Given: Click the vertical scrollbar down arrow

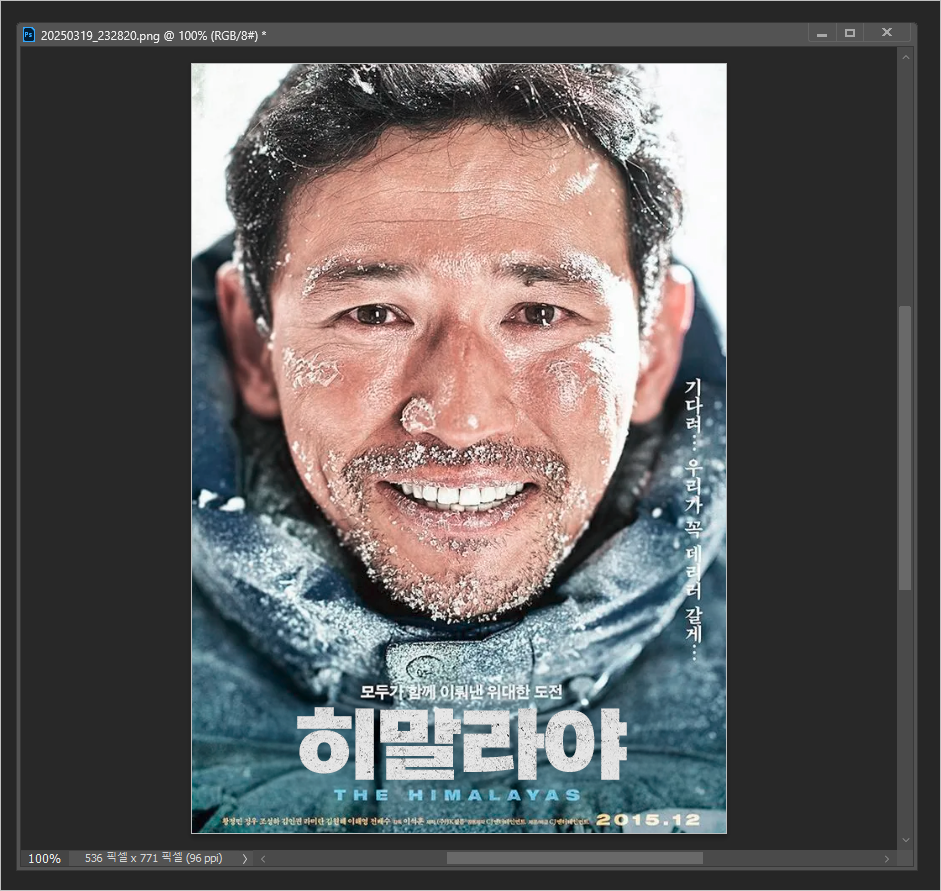Looking at the screenshot, I should [906, 840].
